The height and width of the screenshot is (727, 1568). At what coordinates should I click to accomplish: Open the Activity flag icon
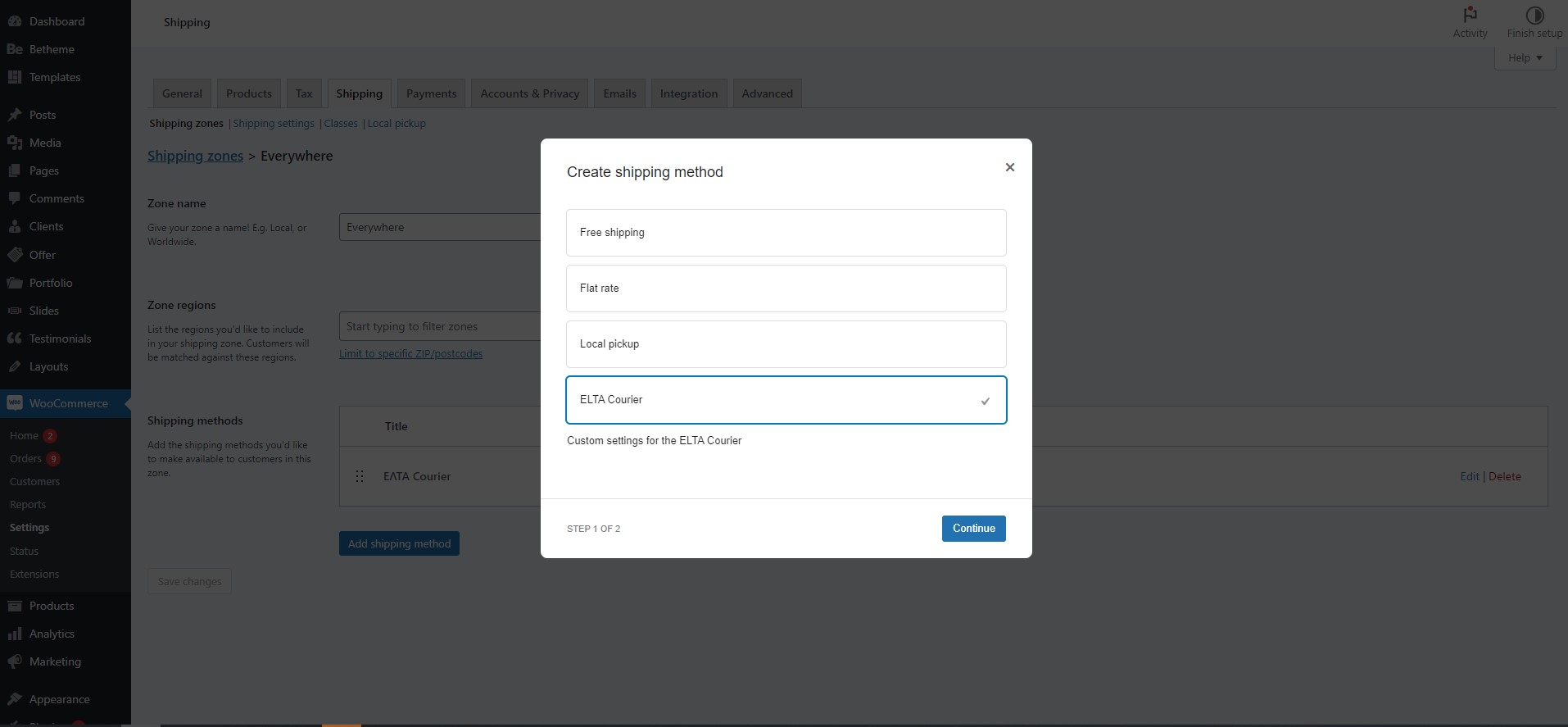1470,15
